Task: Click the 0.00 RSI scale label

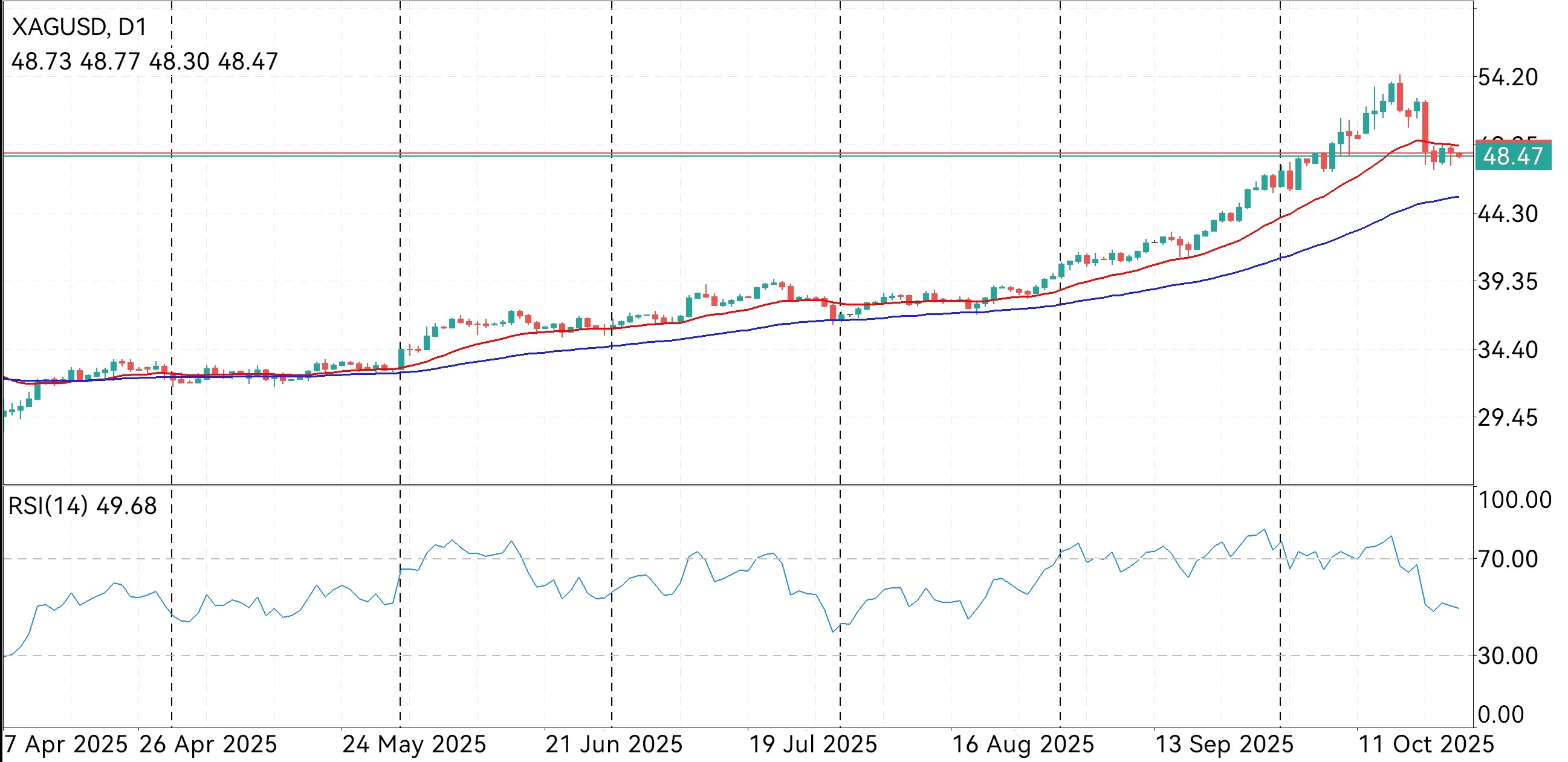Action: pyautogui.click(x=1500, y=714)
